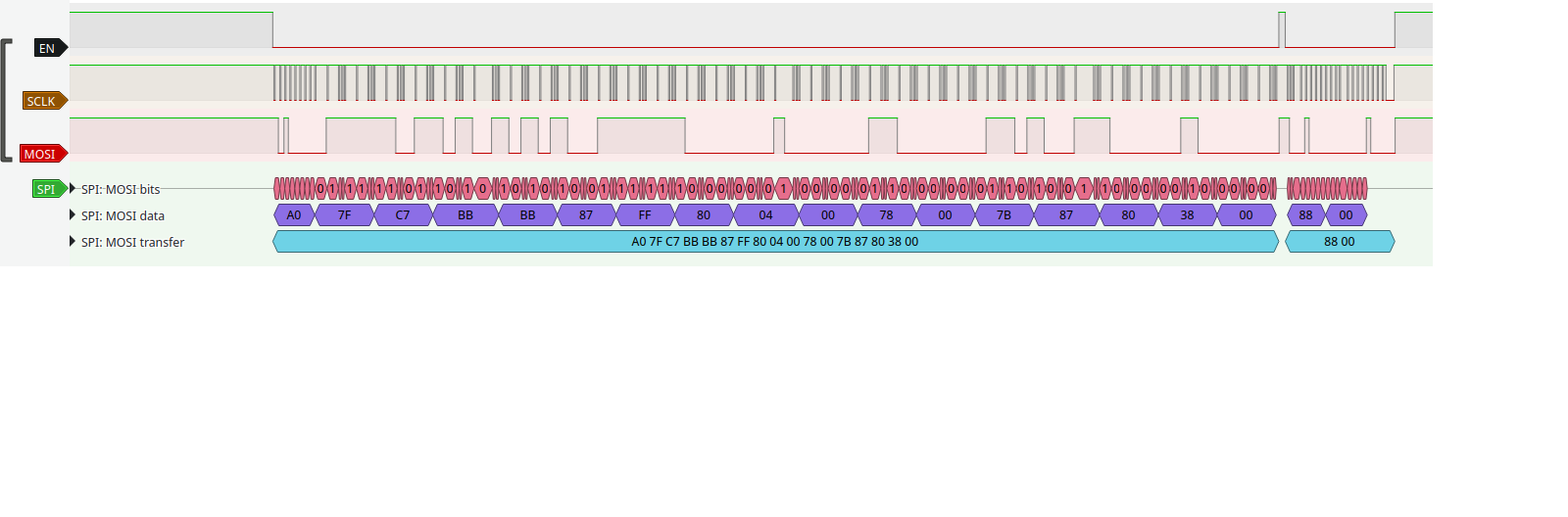Click the 38 data byte block
Screen dimensions: 1568x517
pyautogui.click(x=1188, y=214)
